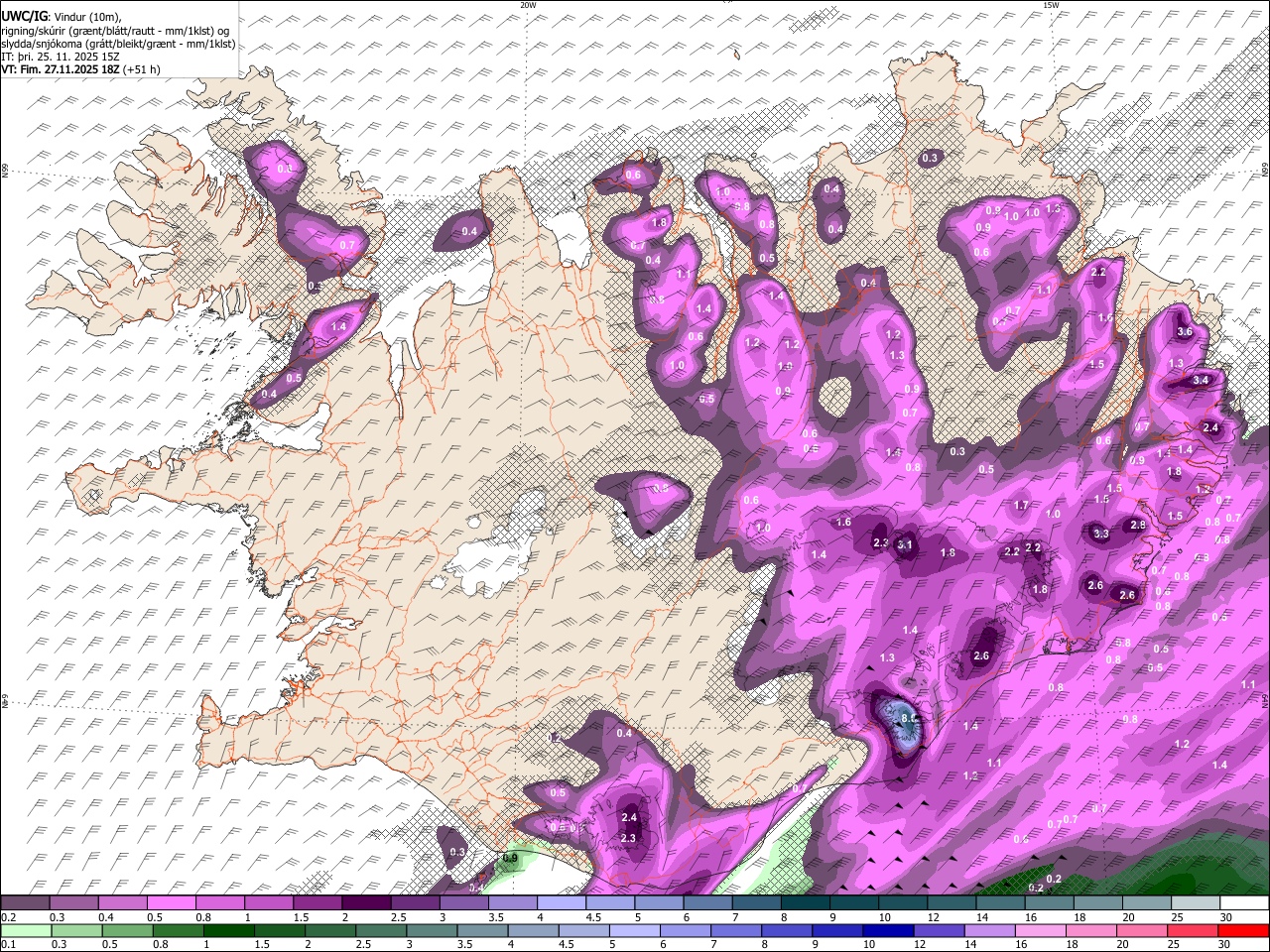Pick the snow scale swatch labeled 4.5
Viewport: 1270px width, 952px height.
(x=610, y=903)
